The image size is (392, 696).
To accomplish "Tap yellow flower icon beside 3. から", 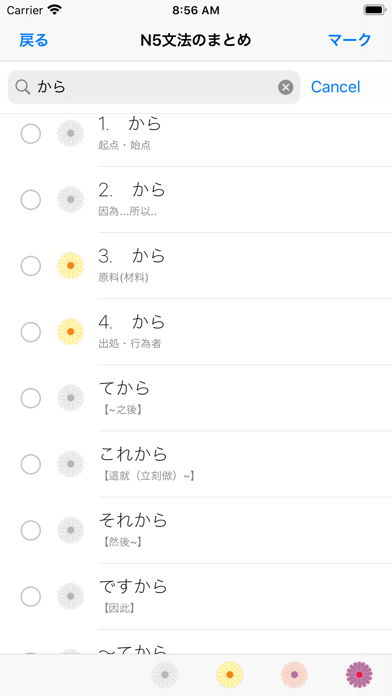I will (x=71, y=265).
